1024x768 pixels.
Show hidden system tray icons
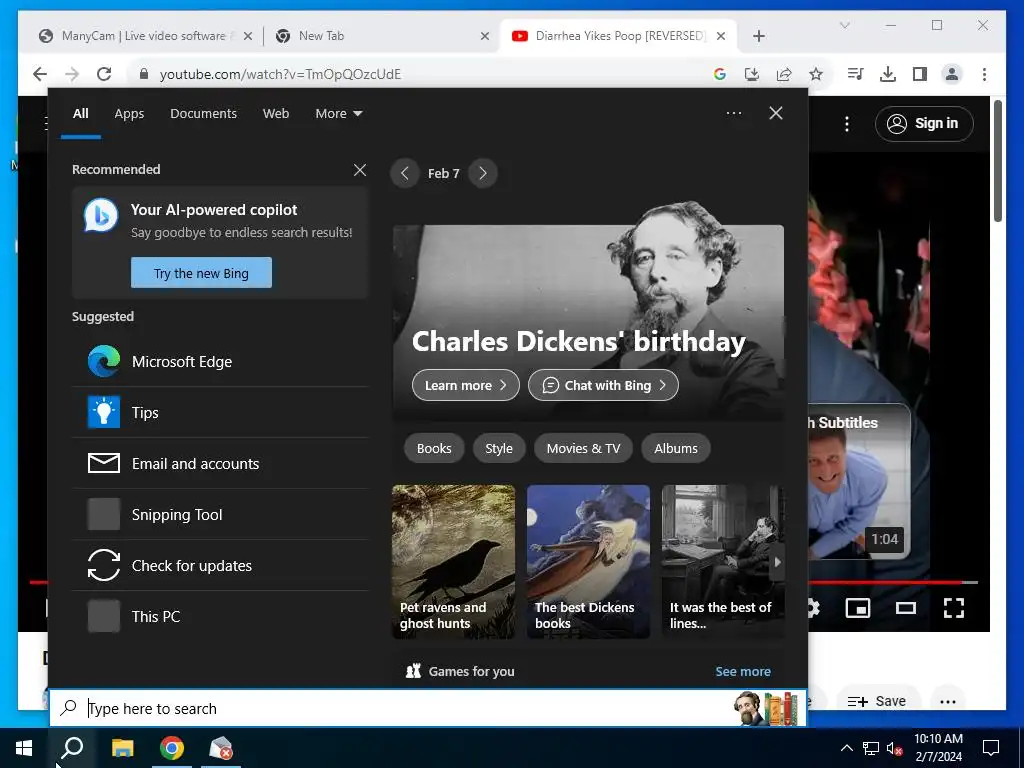pyautogui.click(x=846, y=748)
